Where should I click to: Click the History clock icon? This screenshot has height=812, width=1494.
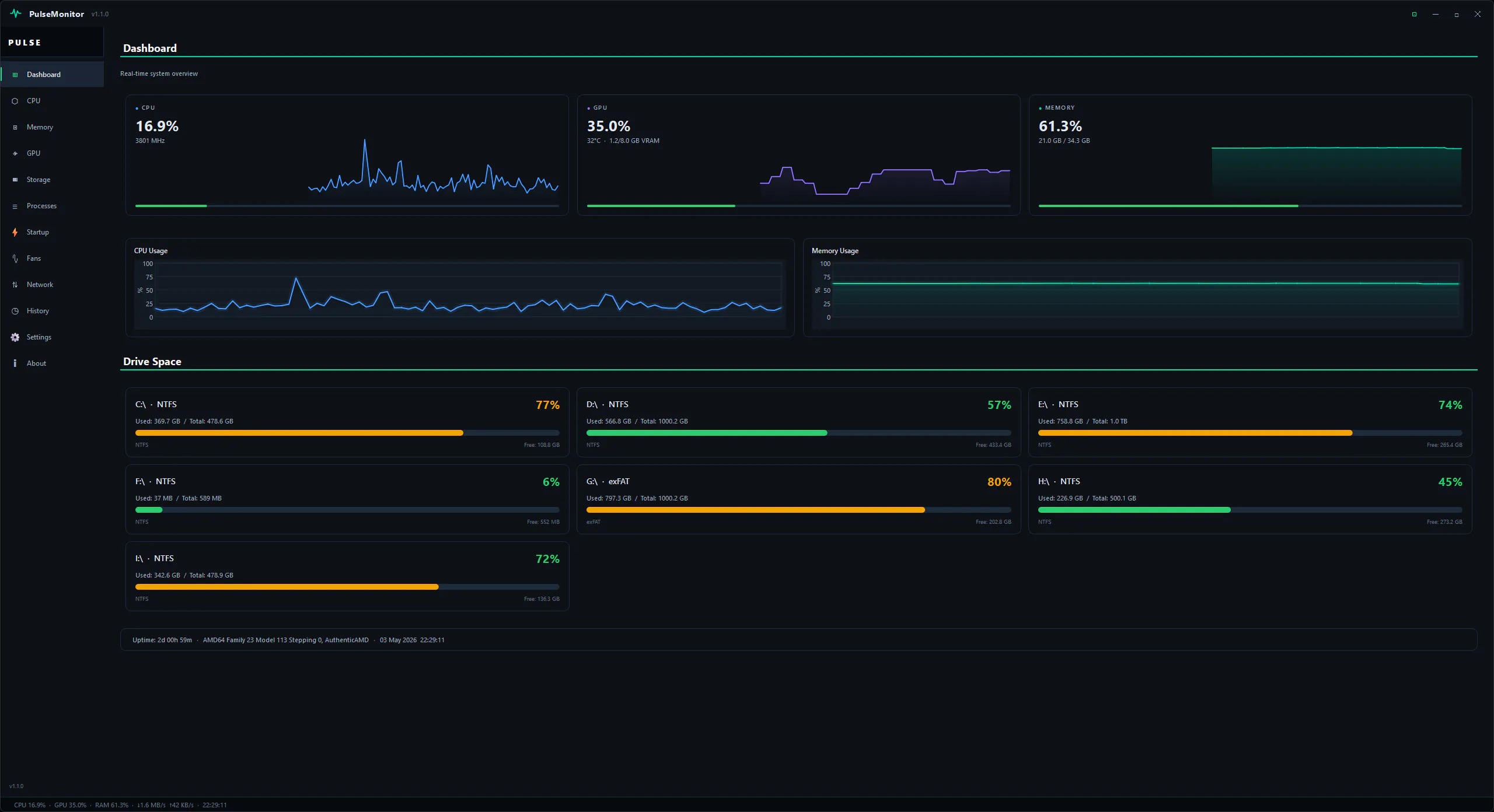point(15,311)
